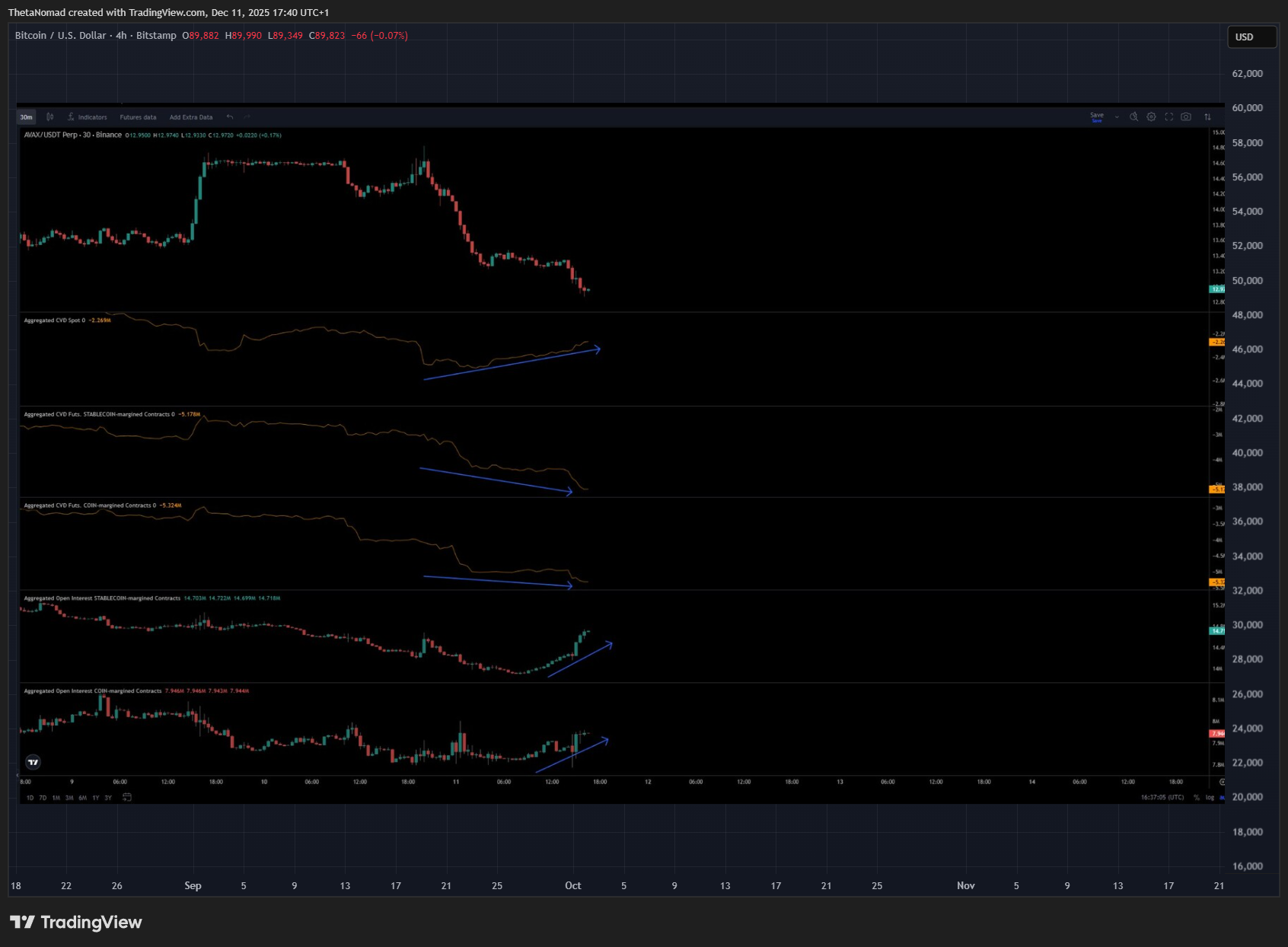This screenshot has width=1288, height=947.
Task: Toggle percent scale mode
Action: click(x=1196, y=798)
